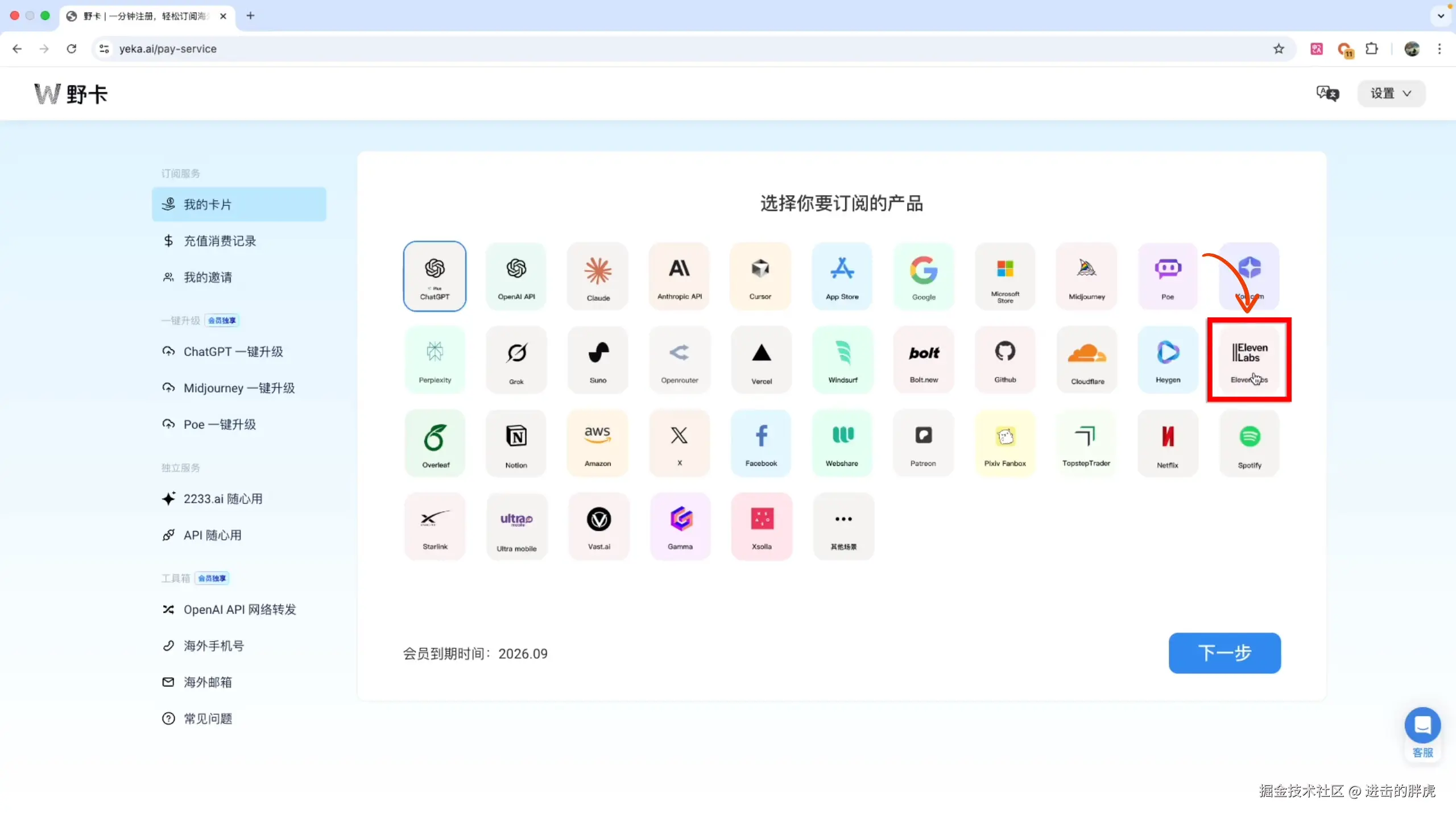Expand the 设置 settings dropdown
This screenshot has height=819, width=1456.
pos(1391,93)
